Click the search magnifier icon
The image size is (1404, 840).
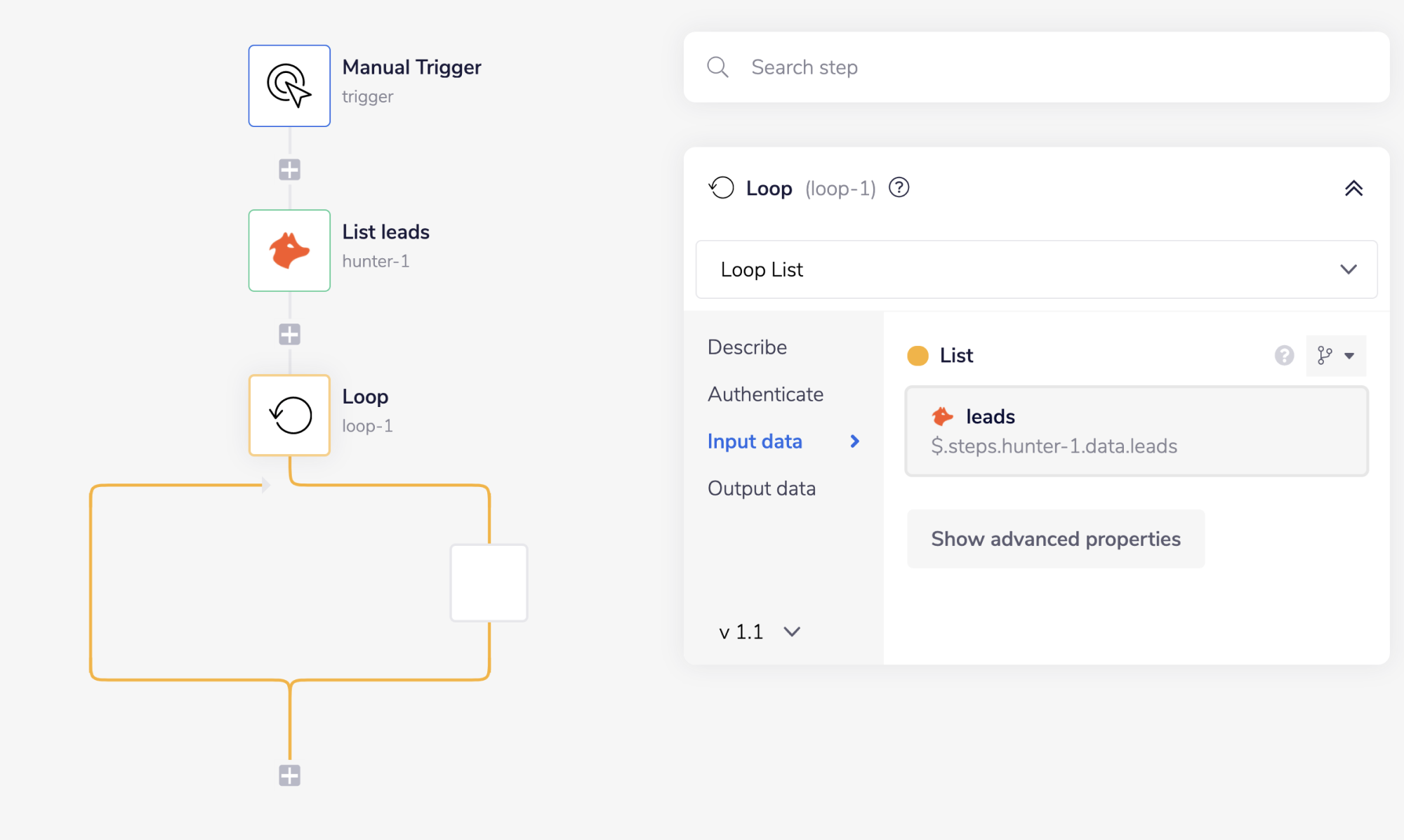click(x=717, y=67)
